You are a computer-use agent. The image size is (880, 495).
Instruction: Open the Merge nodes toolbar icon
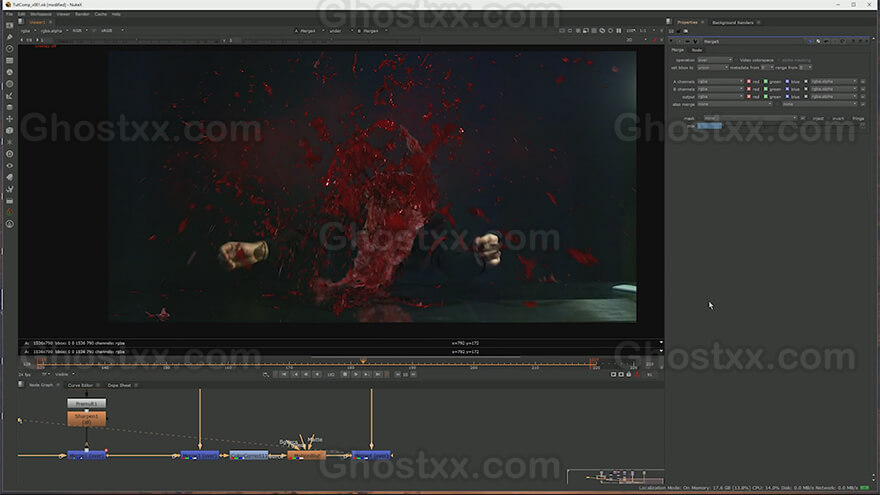[x=10, y=107]
